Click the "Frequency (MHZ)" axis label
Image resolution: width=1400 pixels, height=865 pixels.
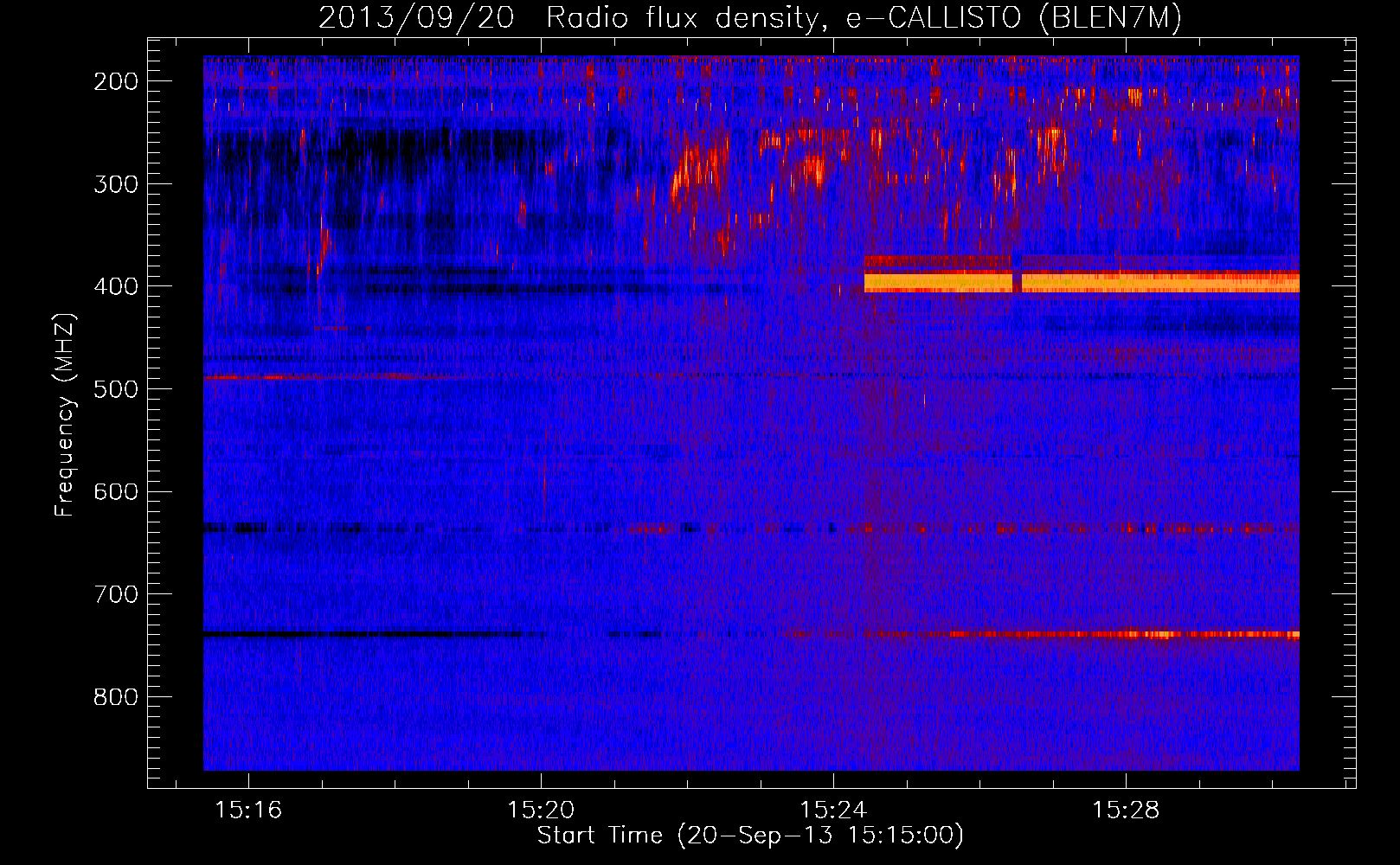tap(65, 415)
